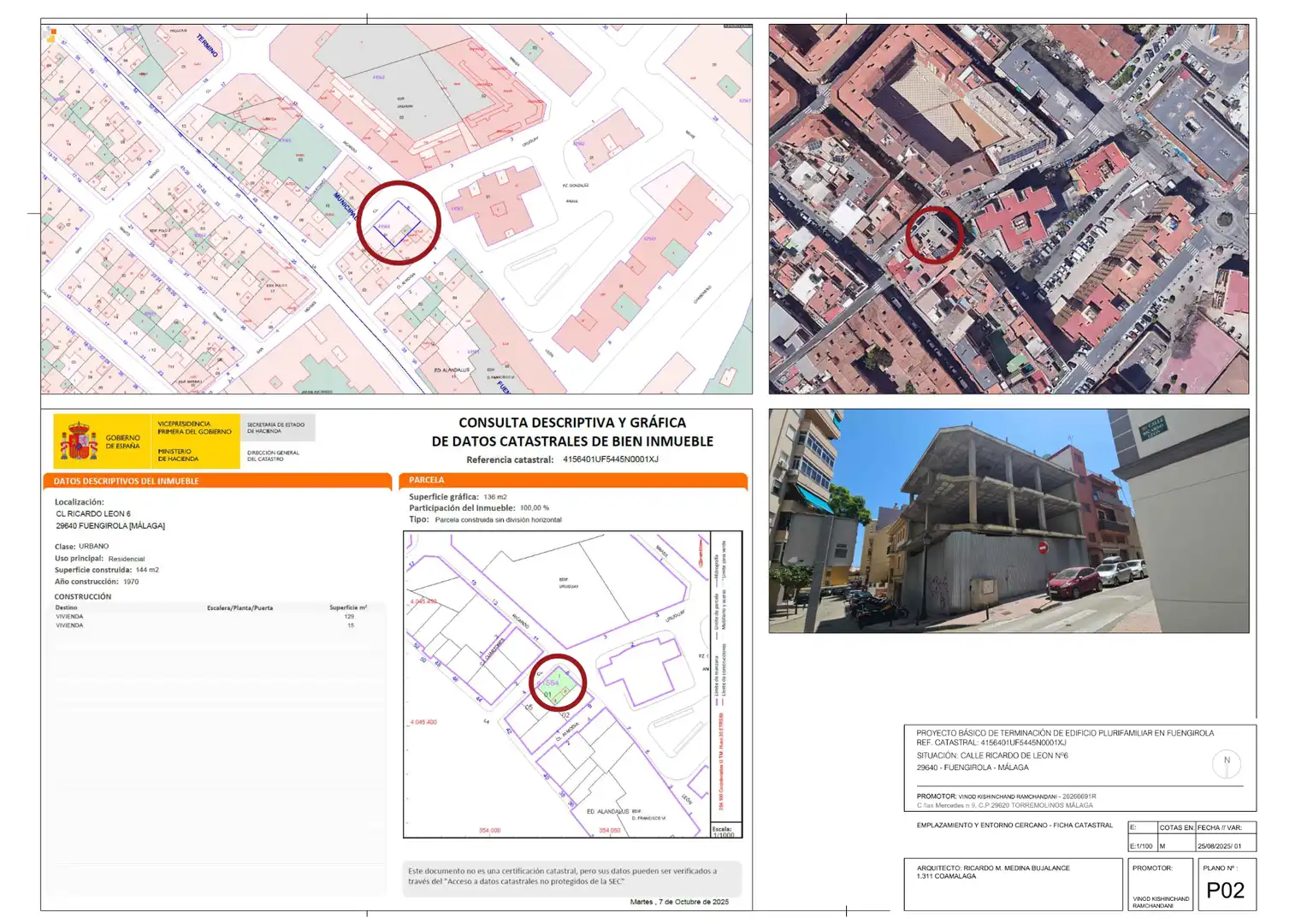Click the address 'CL RICARDO LEON 6'
The image size is (1307, 924).
click(93, 514)
